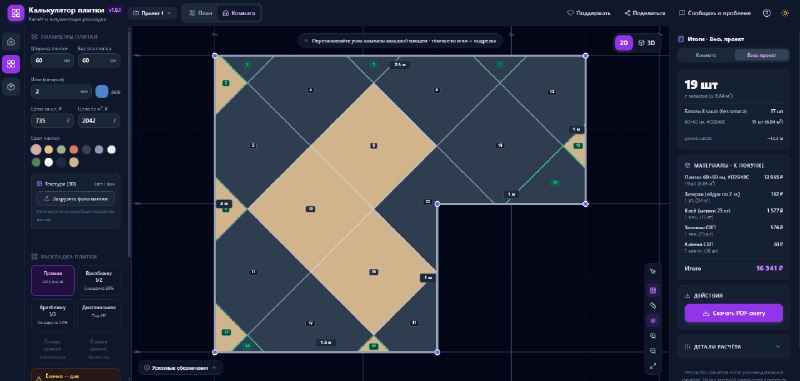Click the 2.5 m dimension label on top wall
This screenshot has height=381, width=800.
[x=401, y=65]
